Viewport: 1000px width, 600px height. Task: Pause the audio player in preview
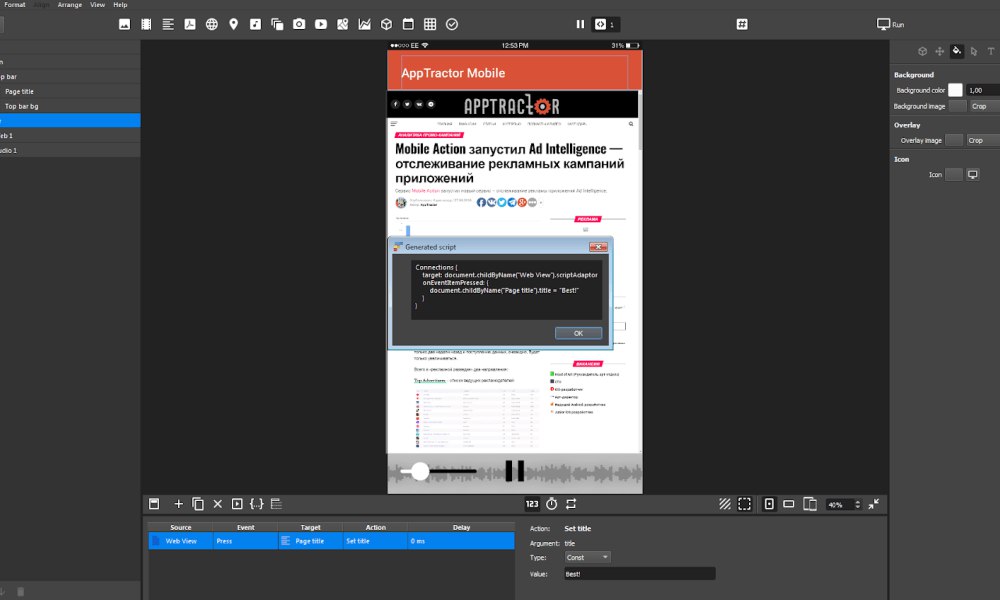(x=515, y=471)
